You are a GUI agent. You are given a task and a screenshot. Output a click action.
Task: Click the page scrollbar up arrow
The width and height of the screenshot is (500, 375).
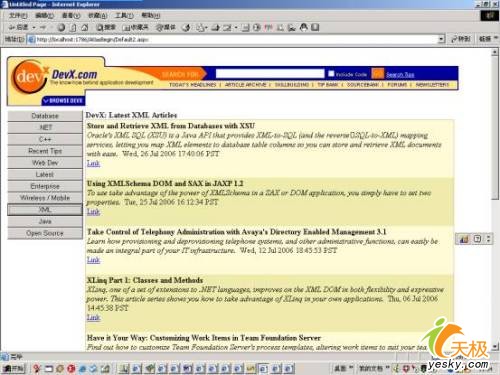tap(495, 52)
